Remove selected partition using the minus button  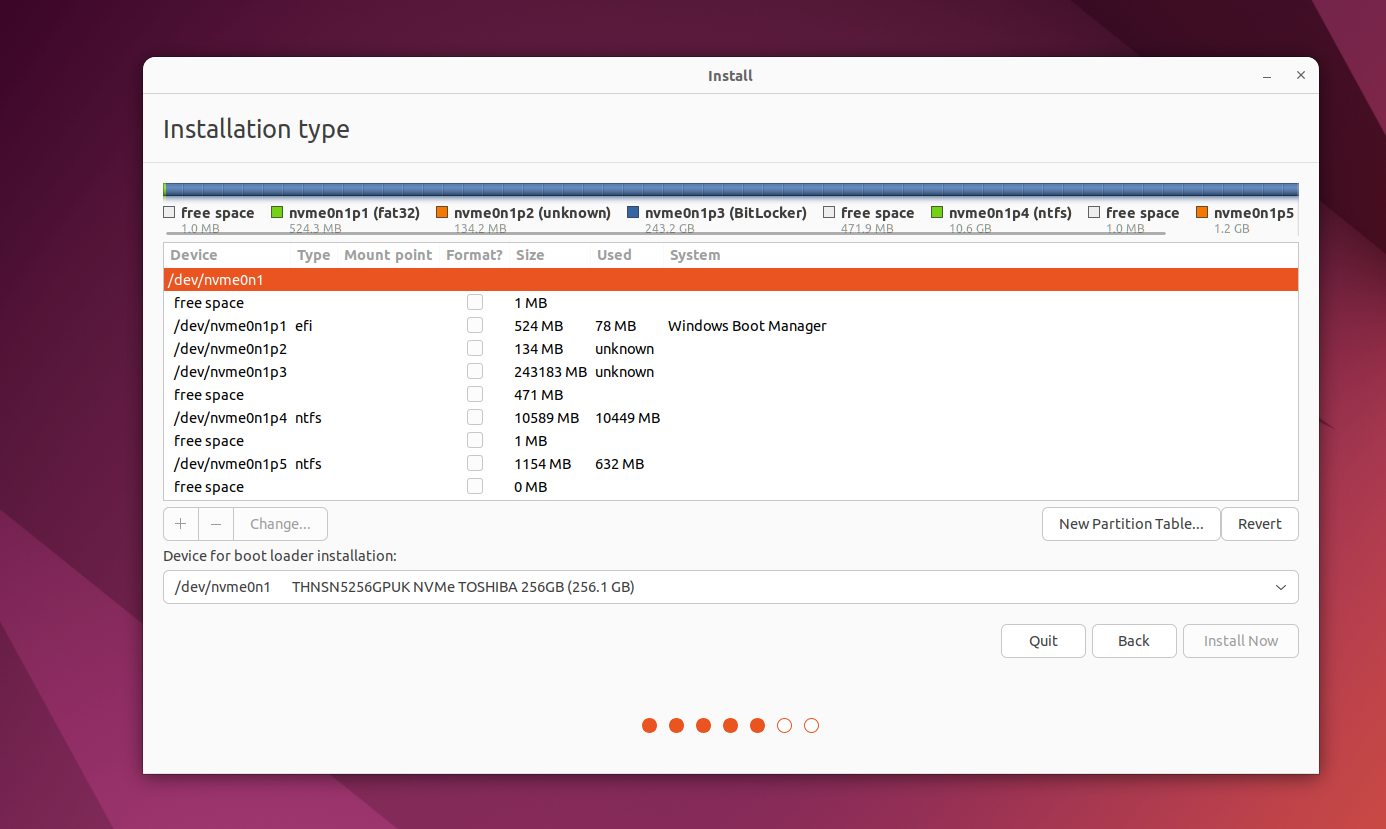(216, 523)
